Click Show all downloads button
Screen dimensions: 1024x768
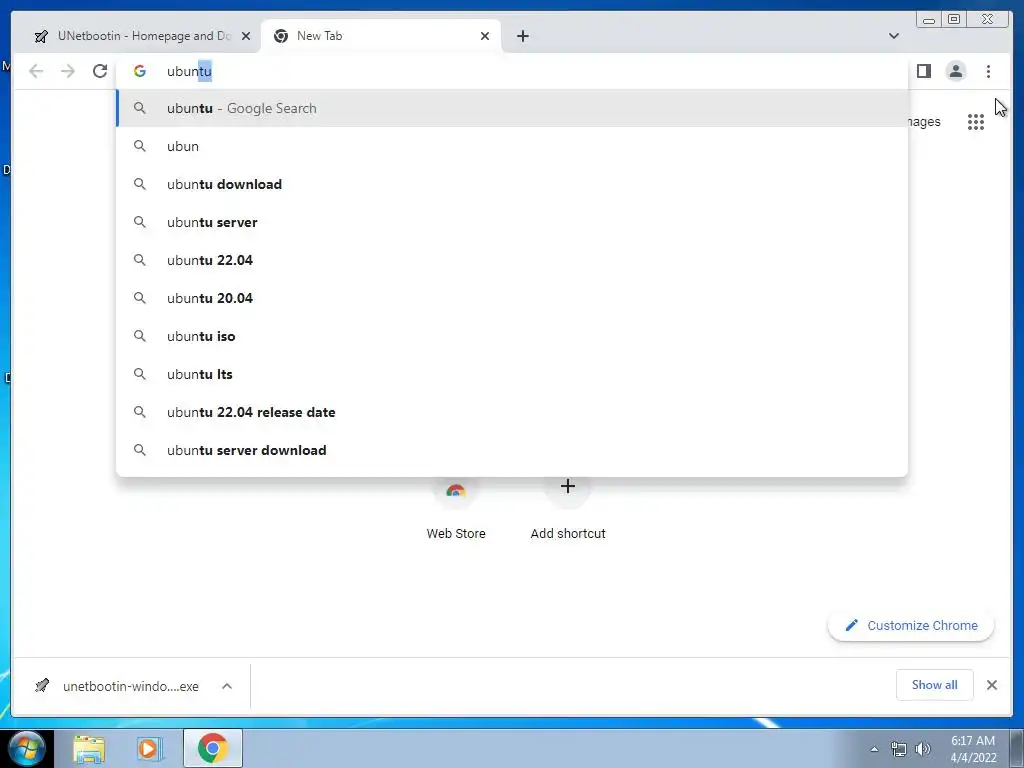click(x=935, y=685)
